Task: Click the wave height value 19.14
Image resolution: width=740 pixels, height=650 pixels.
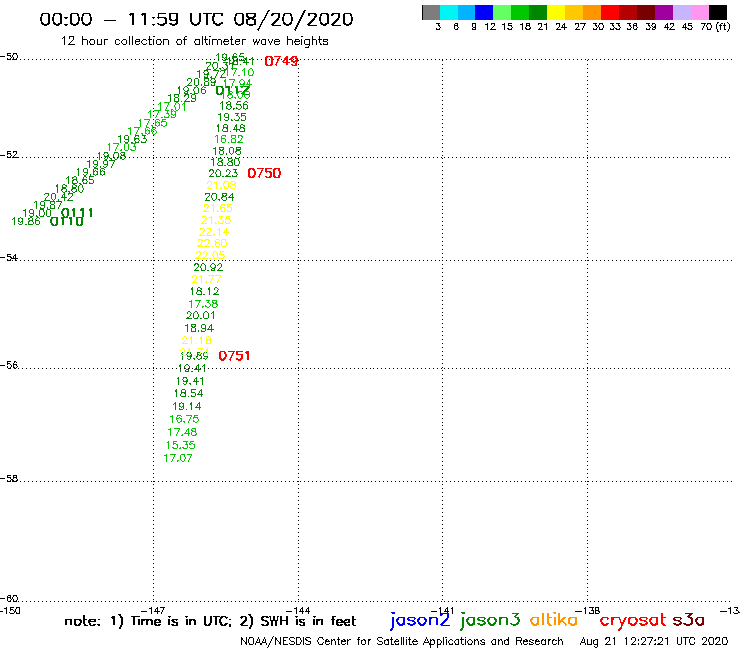Action: (x=186, y=406)
